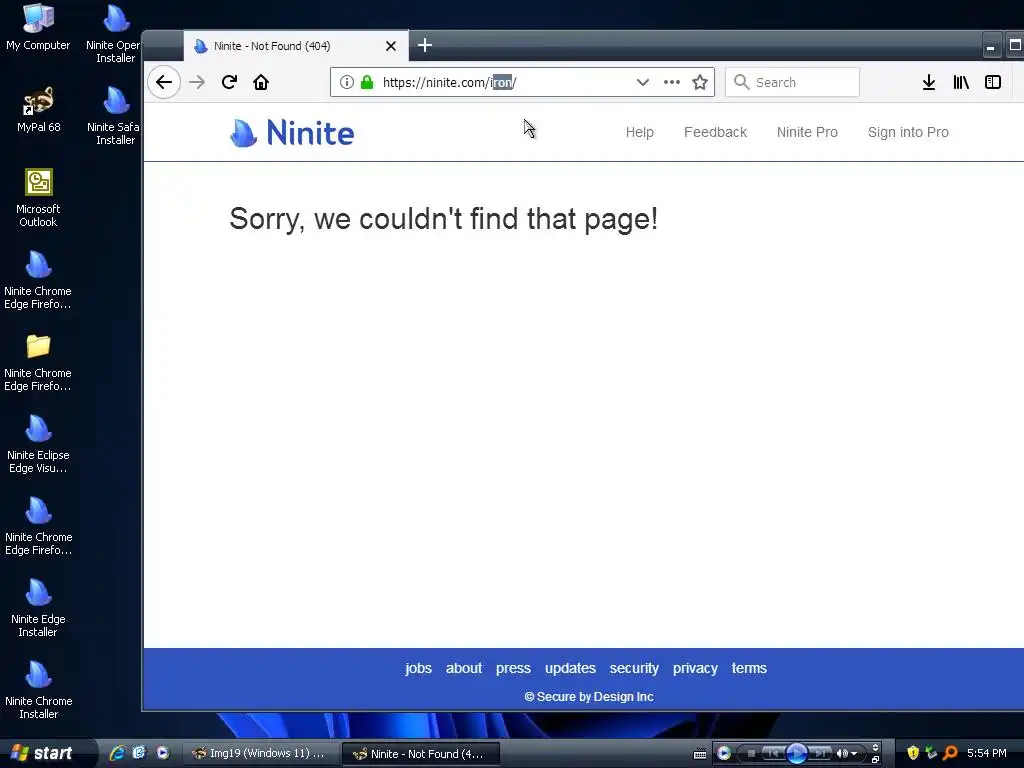The width and height of the screenshot is (1024, 768).
Task: Click the media player toolbar logo icon
Action: coord(724,754)
